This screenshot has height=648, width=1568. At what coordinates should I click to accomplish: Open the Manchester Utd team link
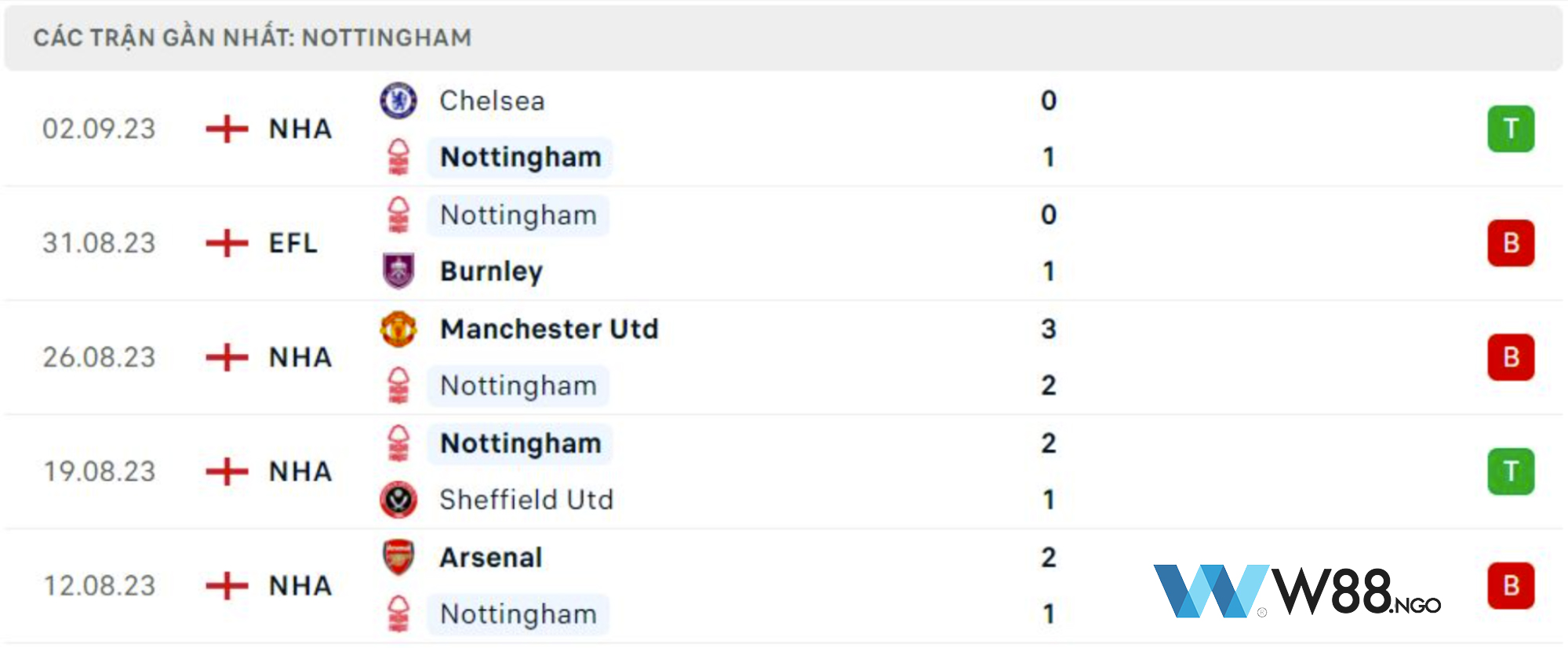549,329
